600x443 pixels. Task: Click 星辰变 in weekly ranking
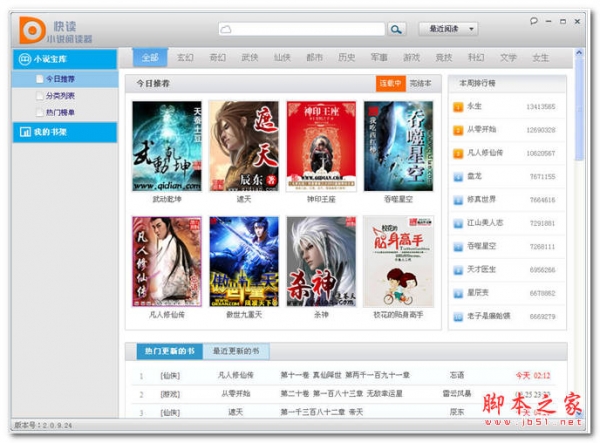point(478,293)
